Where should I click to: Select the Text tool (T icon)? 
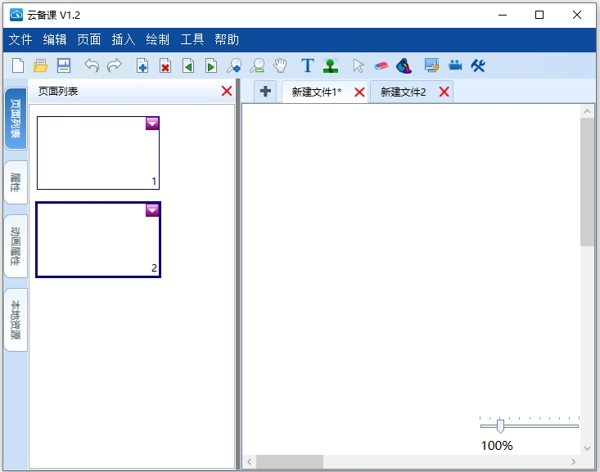pyautogui.click(x=307, y=66)
